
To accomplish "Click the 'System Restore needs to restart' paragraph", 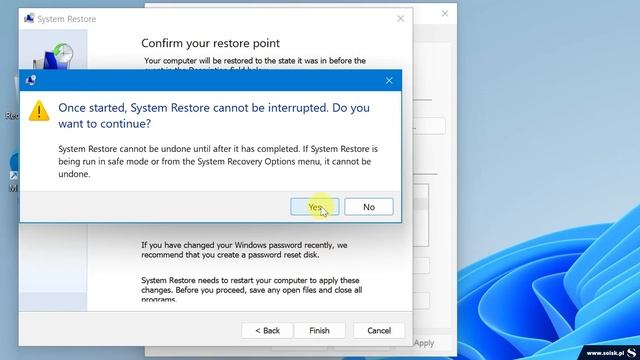I will (x=251, y=290).
